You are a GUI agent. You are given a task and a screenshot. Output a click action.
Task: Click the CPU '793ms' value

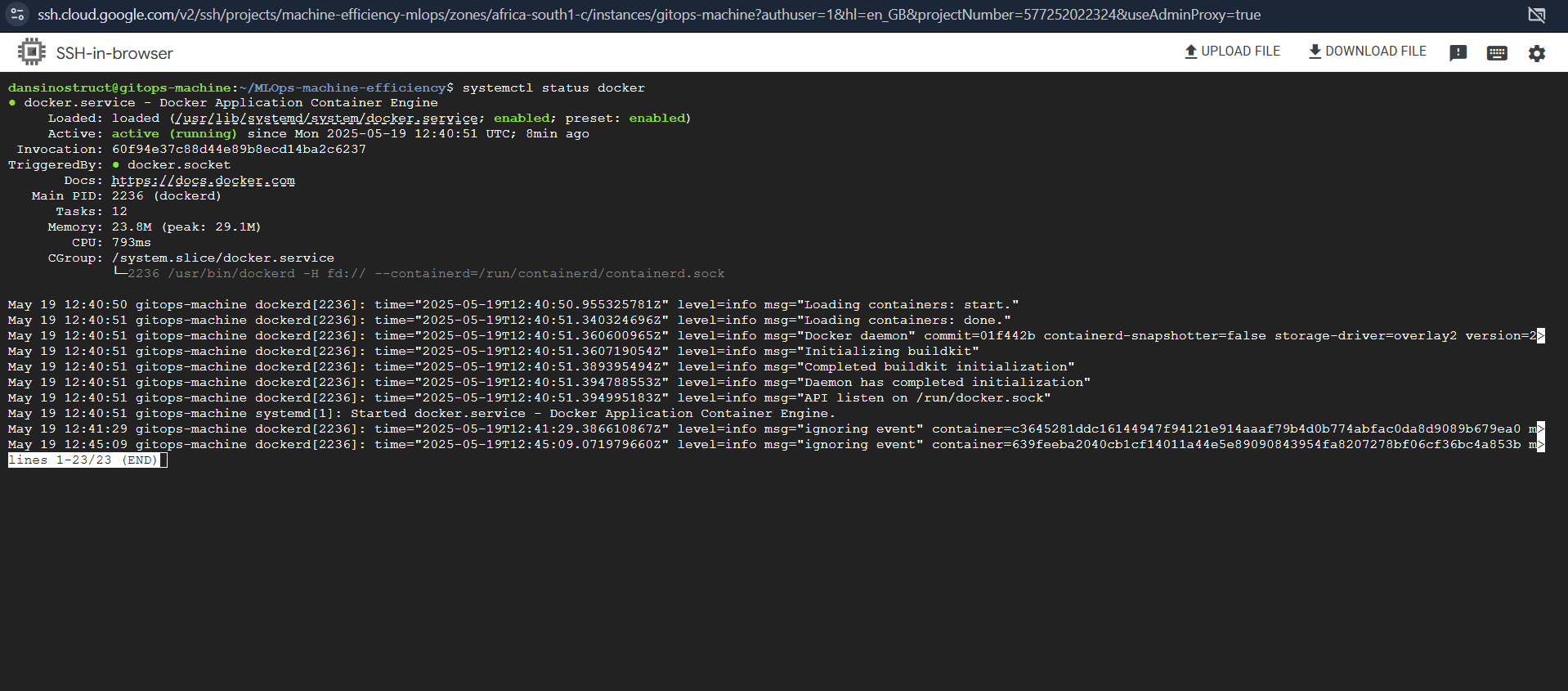coord(132,243)
